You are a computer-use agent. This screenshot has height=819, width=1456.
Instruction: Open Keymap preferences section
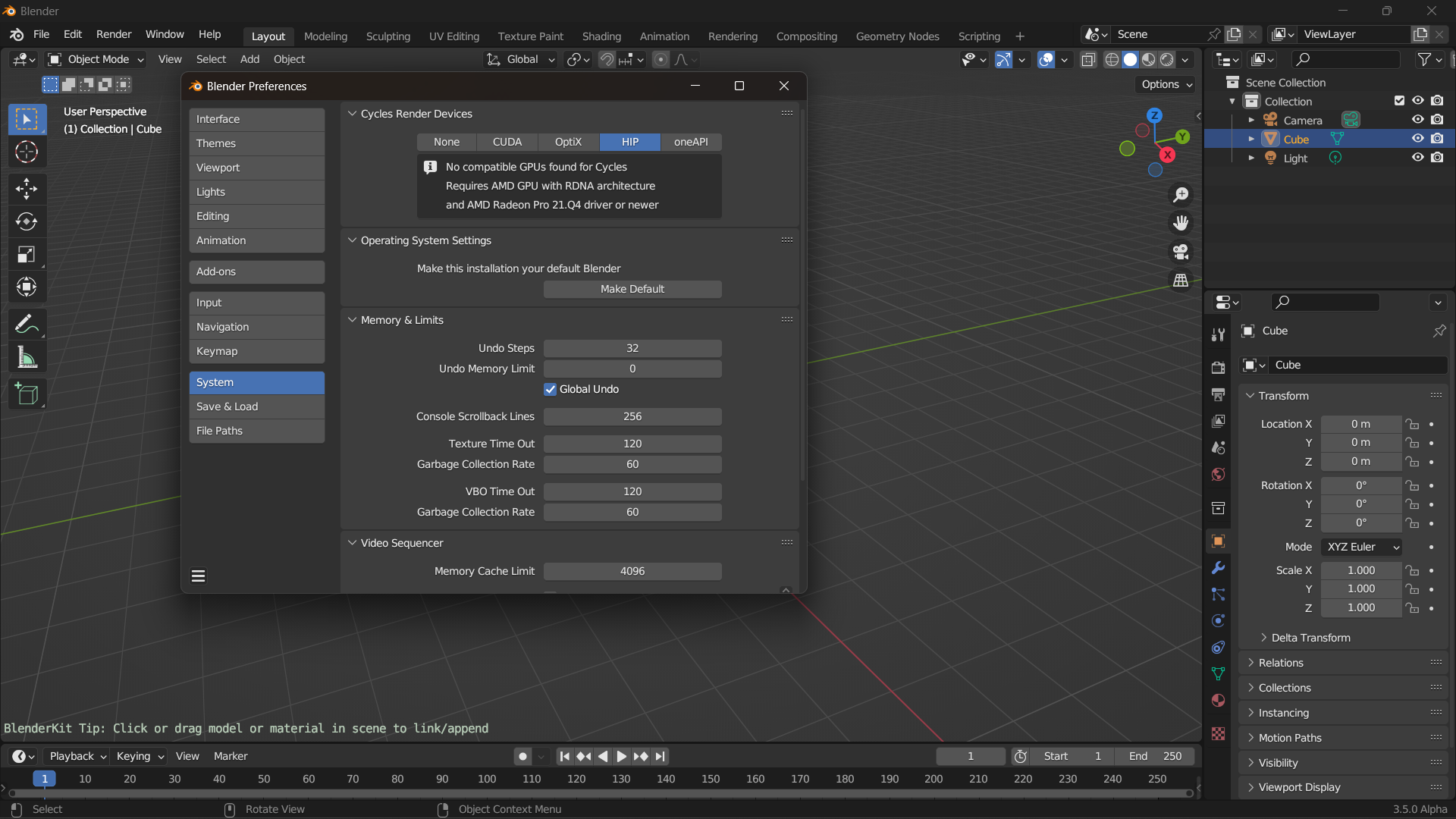pos(256,351)
